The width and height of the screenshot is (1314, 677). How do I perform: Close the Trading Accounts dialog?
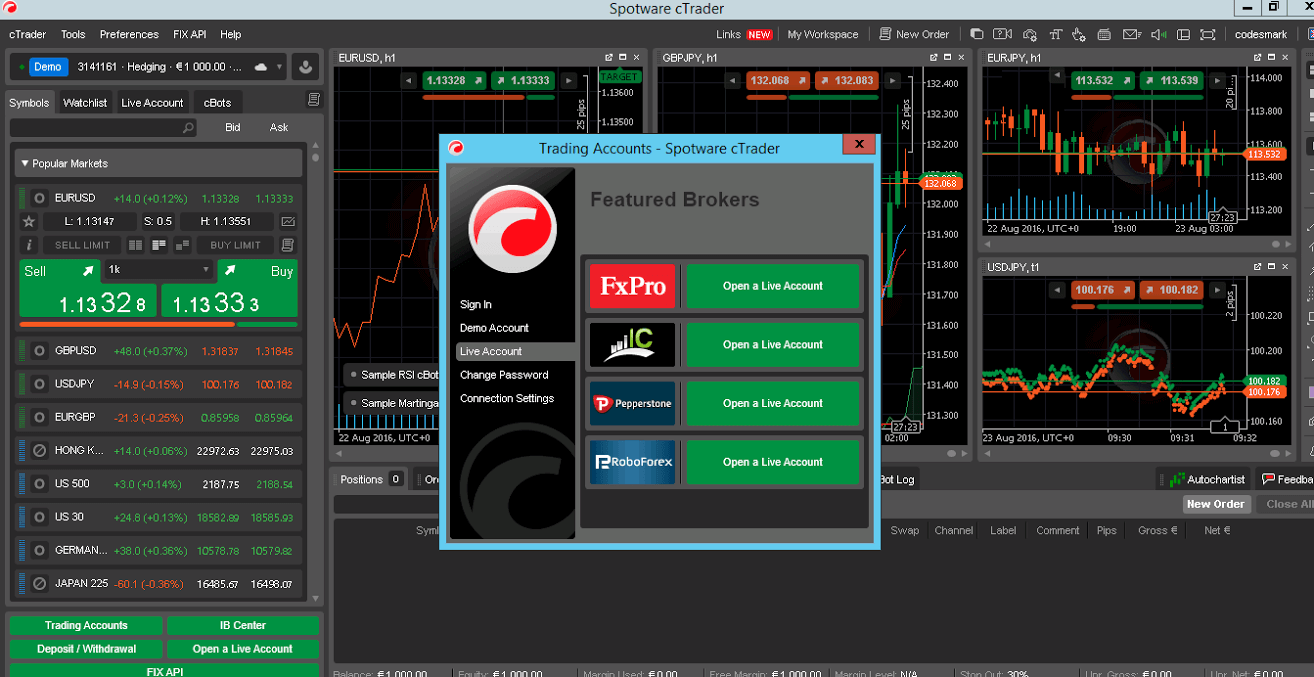point(858,144)
